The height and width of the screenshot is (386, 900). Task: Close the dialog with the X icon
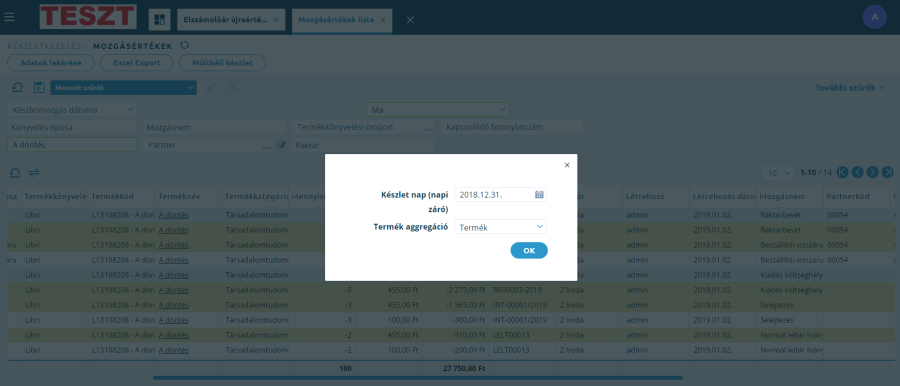567,165
